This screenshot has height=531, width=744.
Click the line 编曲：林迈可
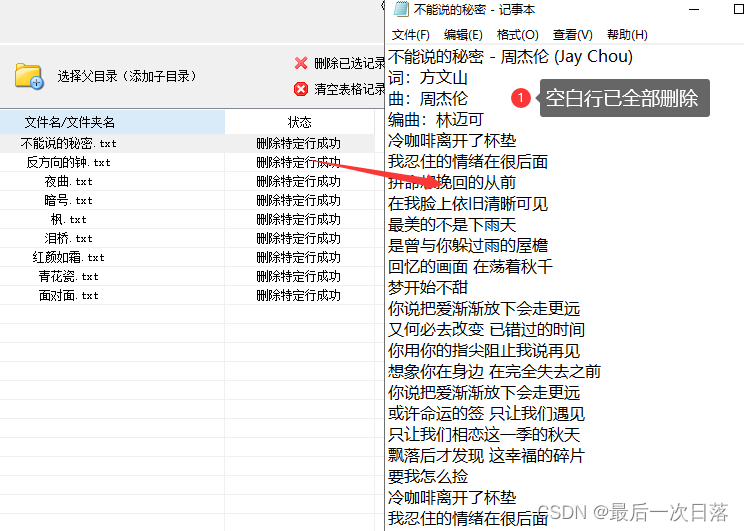pos(436,120)
